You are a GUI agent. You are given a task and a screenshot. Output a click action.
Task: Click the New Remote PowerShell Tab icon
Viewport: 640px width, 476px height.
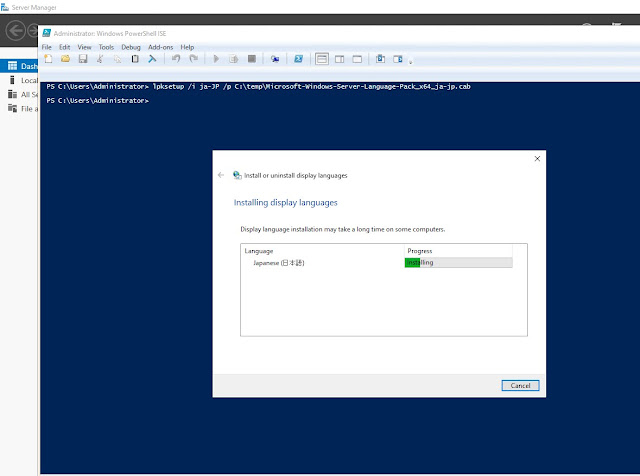click(x=275, y=59)
